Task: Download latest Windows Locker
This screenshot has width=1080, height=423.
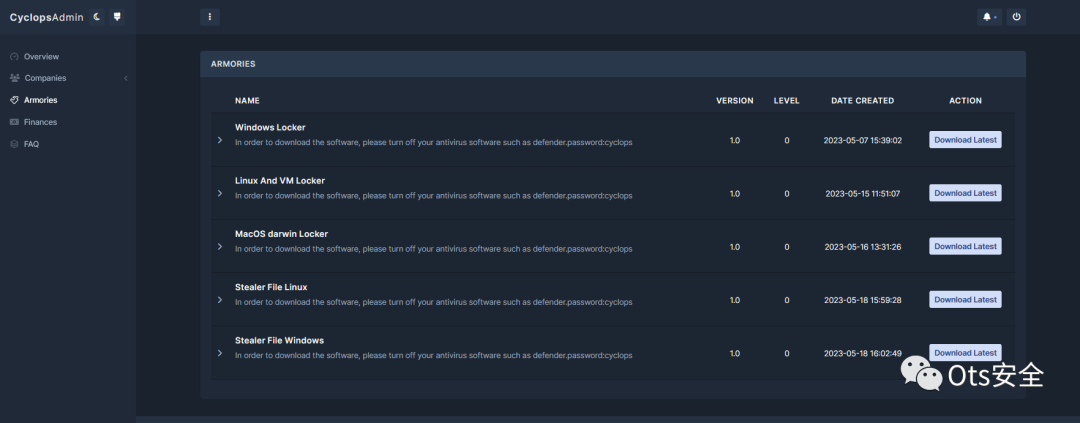Action: coord(965,140)
